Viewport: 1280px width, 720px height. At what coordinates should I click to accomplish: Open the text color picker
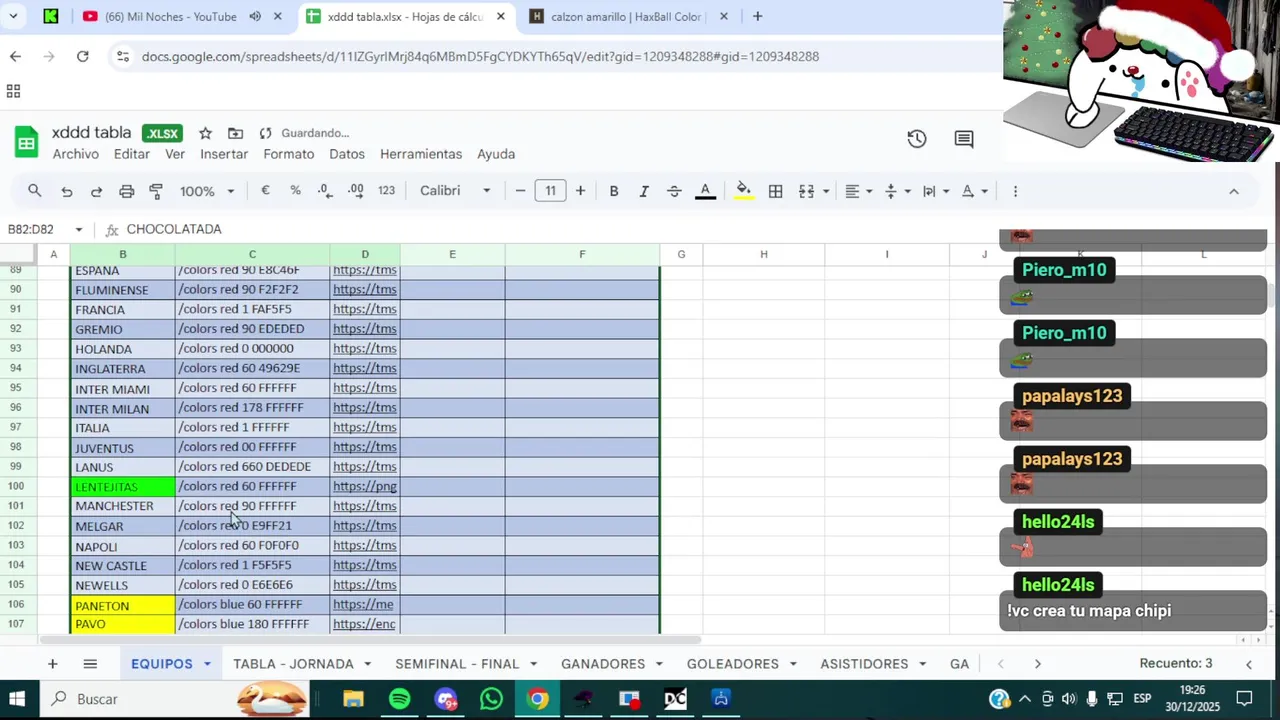tap(705, 191)
